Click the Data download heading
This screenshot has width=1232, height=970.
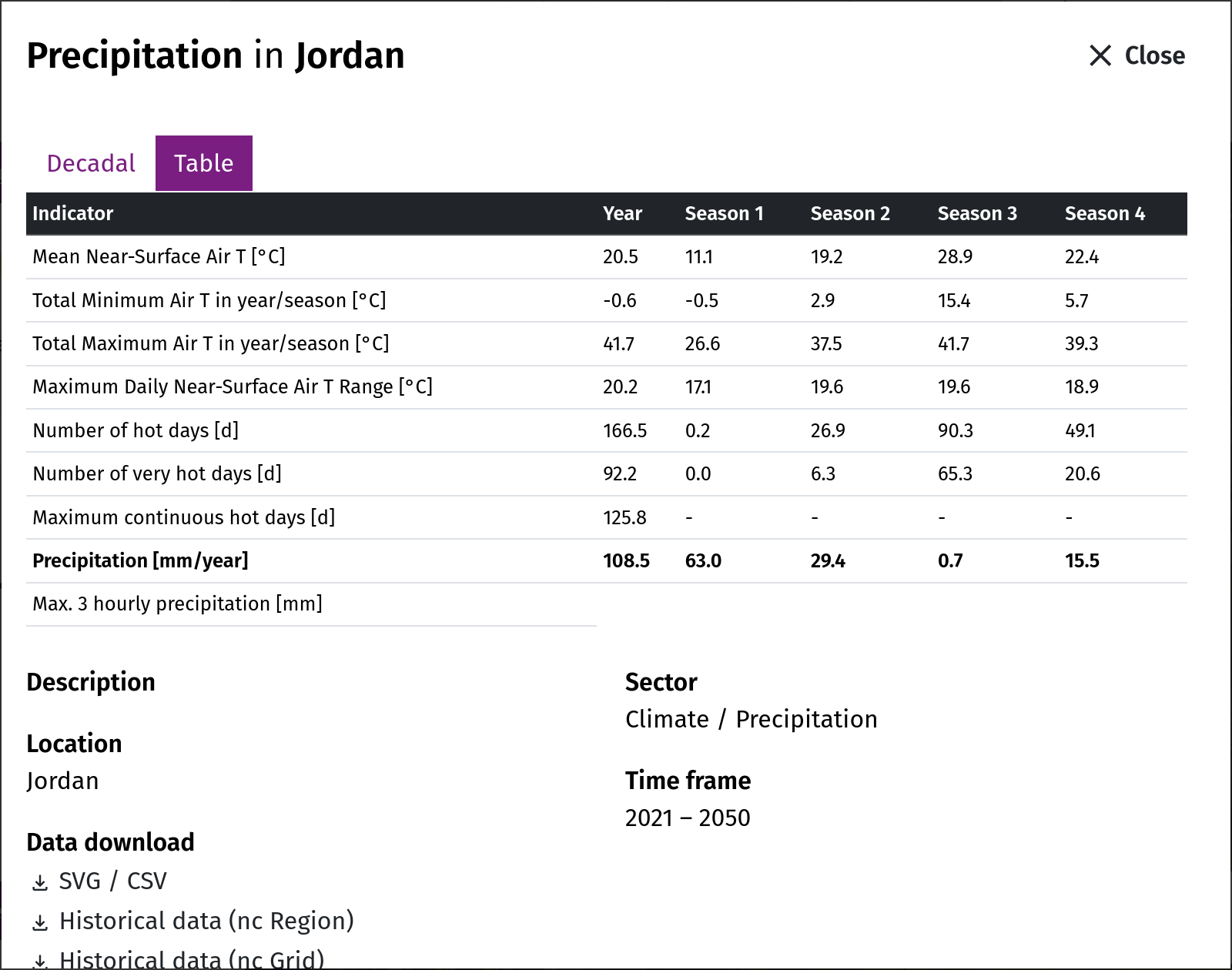(x=110, y=842)
